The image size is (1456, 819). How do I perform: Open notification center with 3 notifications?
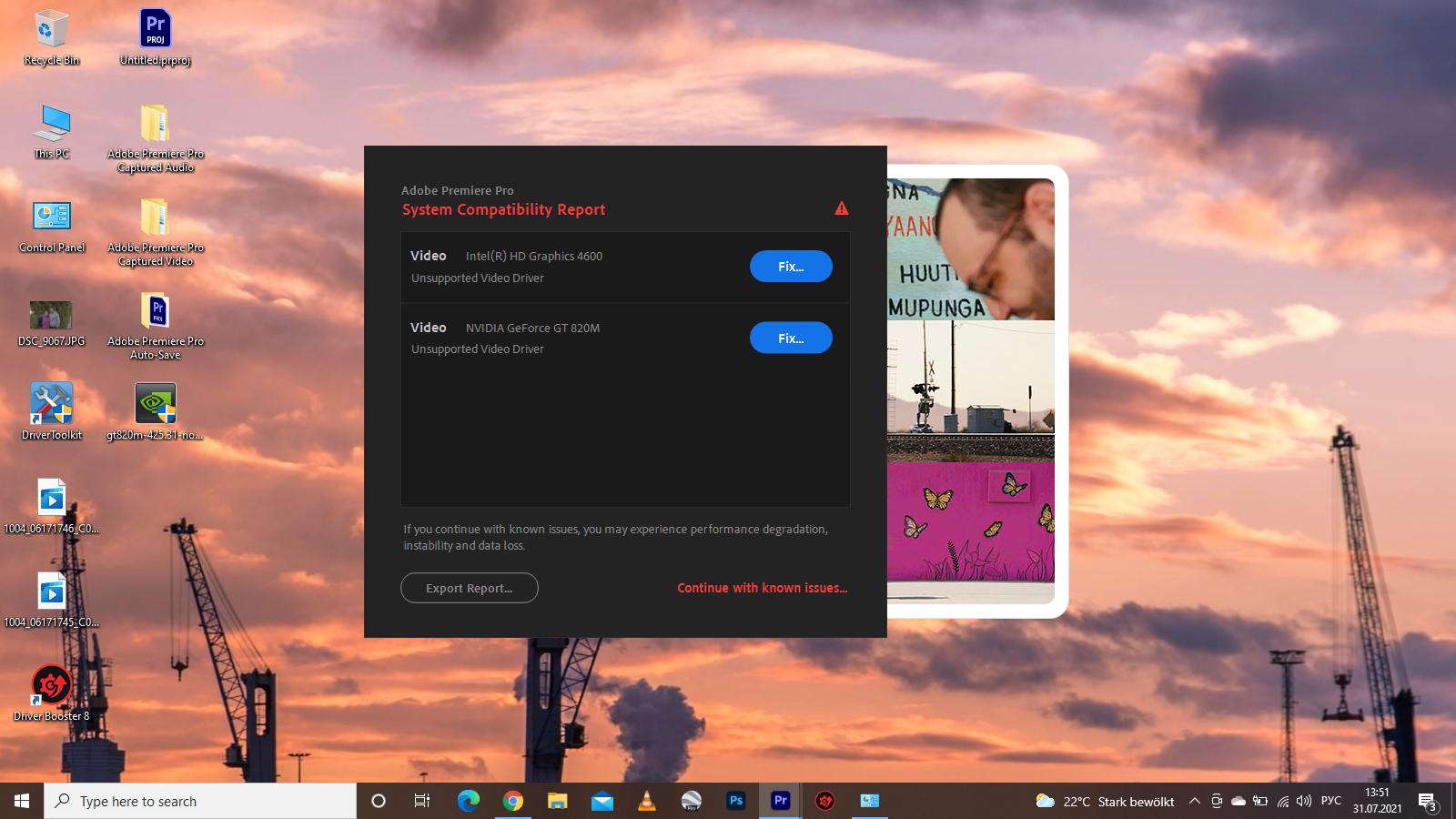pos(1427,801)
